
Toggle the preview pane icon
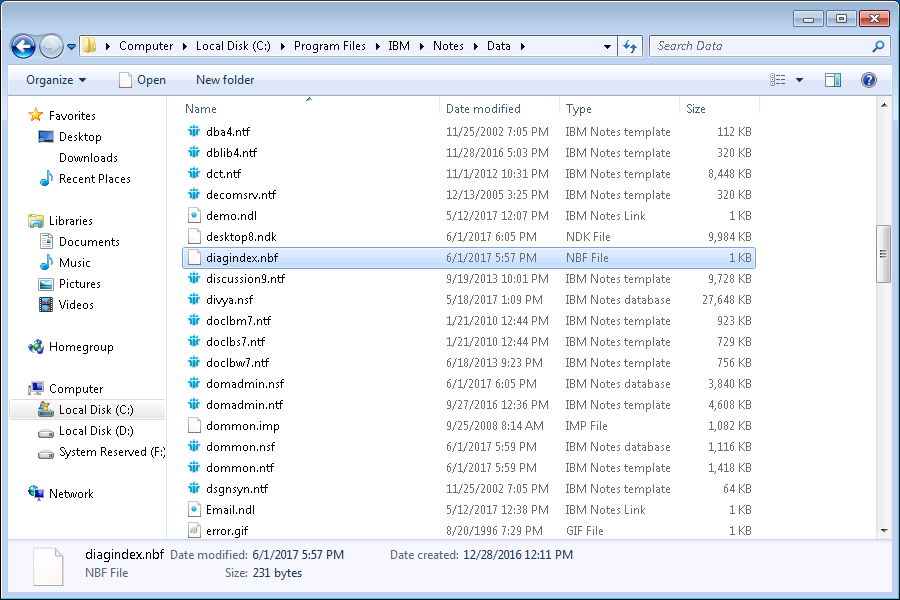tap(832, 80)
